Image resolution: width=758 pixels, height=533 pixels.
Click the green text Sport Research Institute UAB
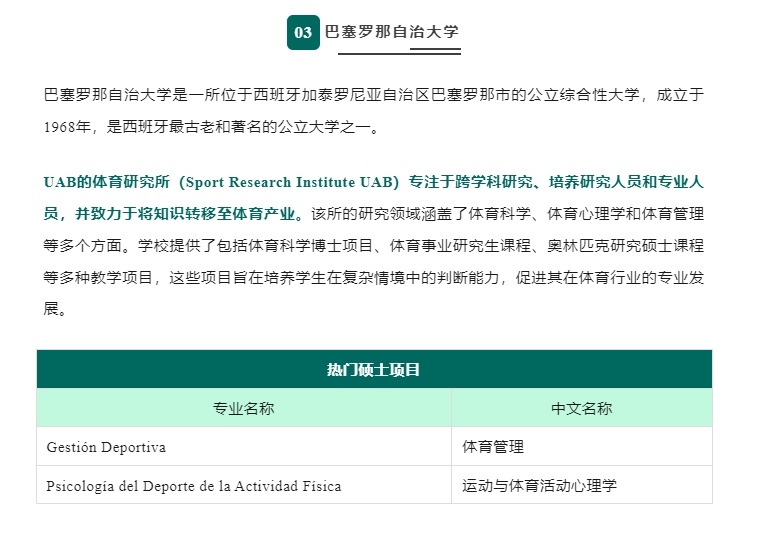(292, 182)
